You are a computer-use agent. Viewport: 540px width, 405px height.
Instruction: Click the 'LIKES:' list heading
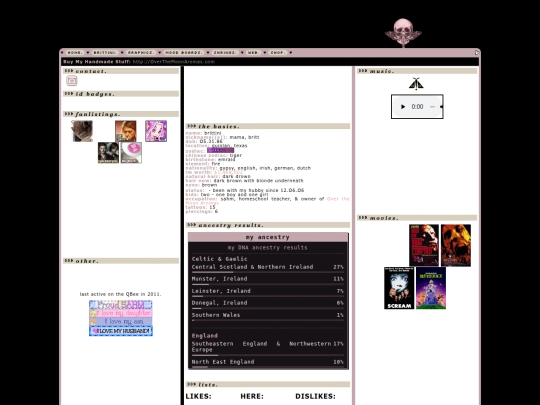(x=198, y=396)
